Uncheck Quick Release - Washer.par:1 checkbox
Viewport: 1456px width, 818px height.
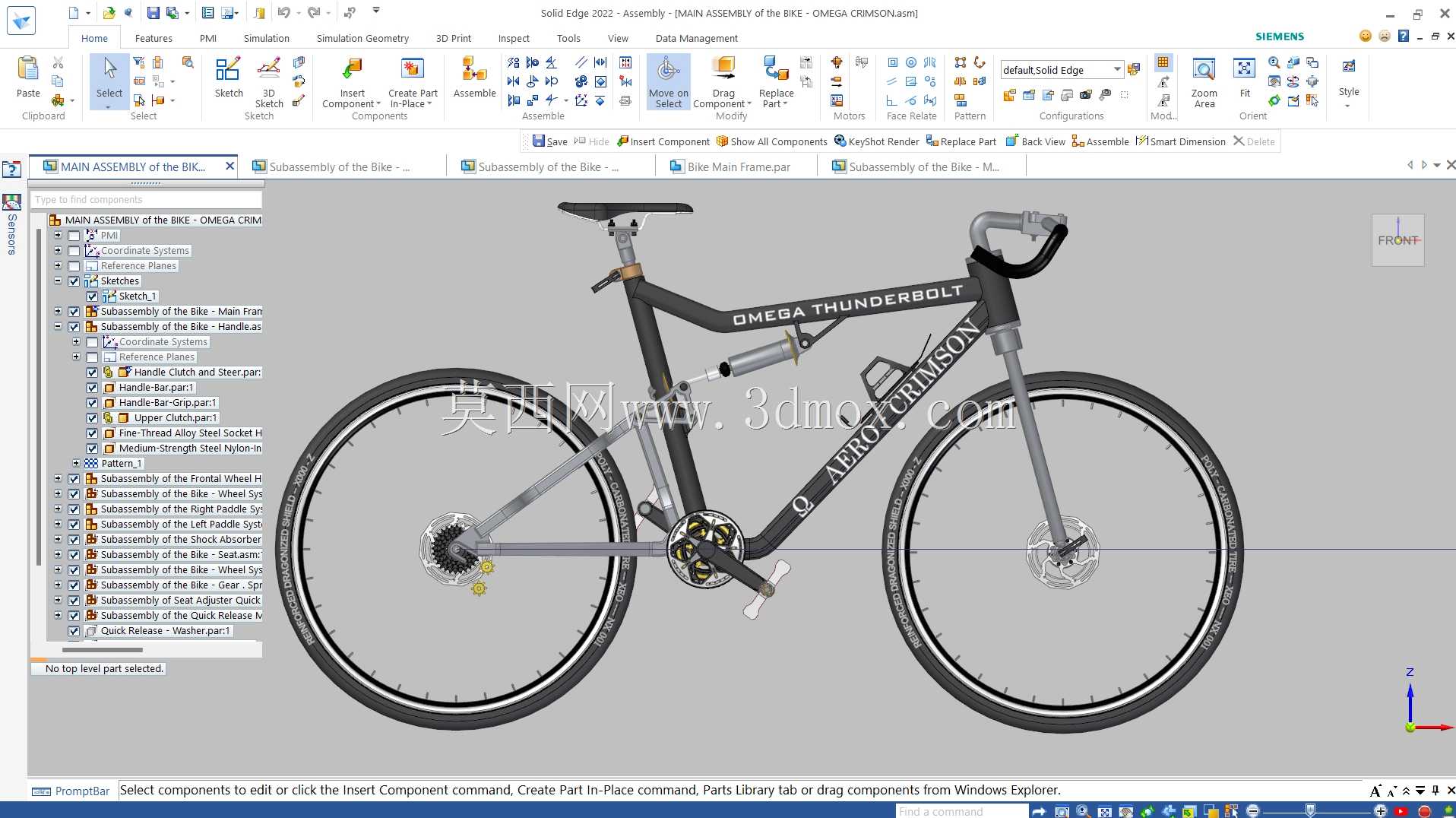pyautogui.click(x=74, y=631)
